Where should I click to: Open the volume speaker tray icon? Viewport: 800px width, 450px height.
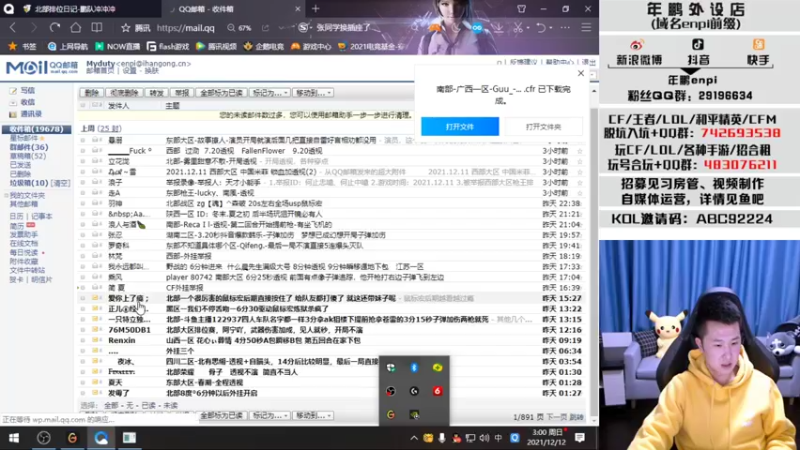click(484, 438)
